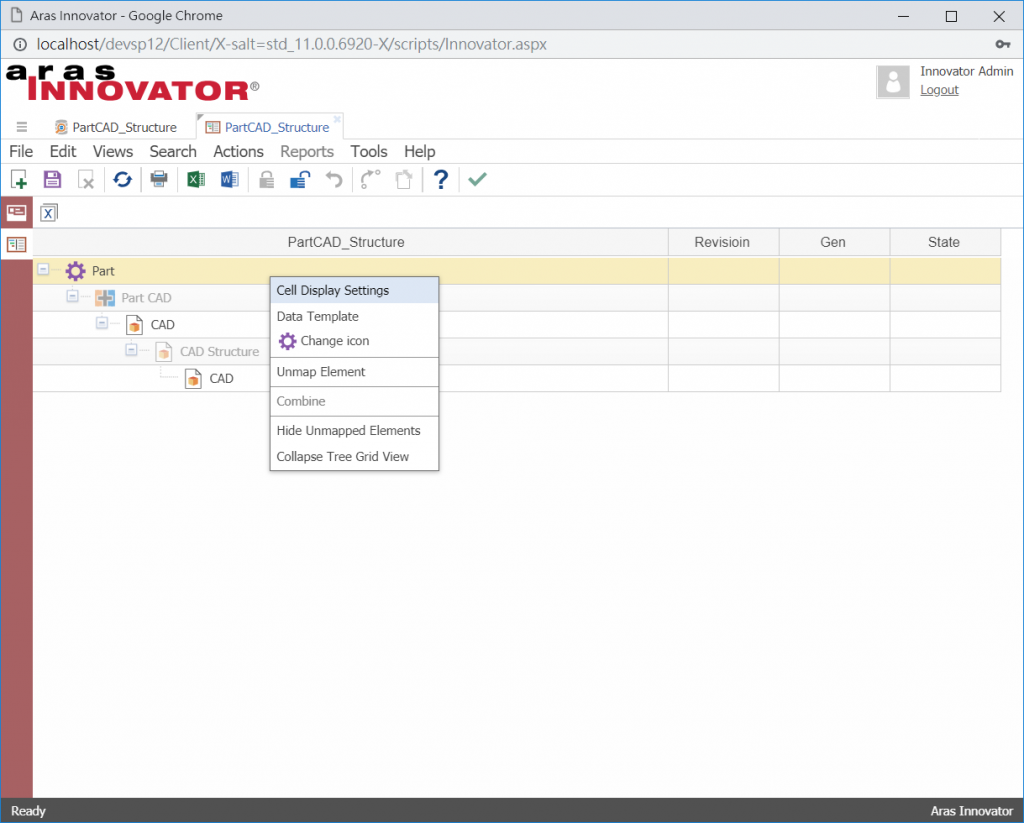Select the active PartCAD_Structure tab
1024x823 pixels.
(x=268, y=127)
